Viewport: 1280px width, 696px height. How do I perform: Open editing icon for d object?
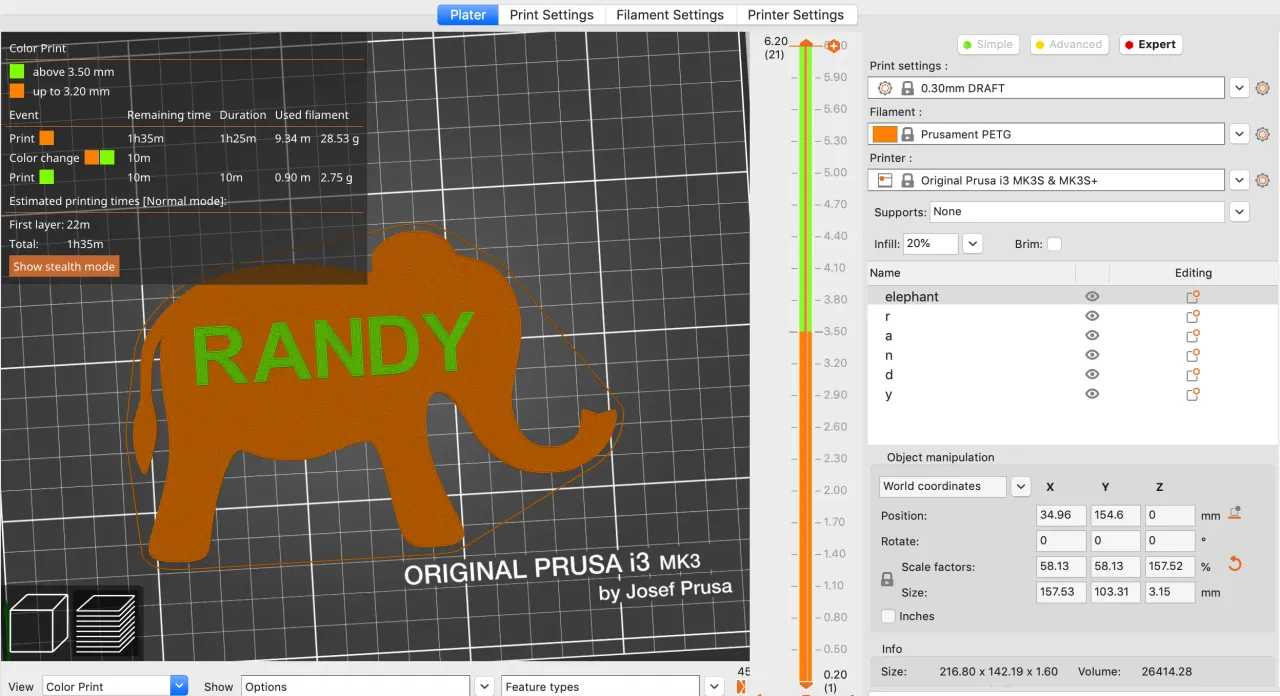coord(1192,375)
